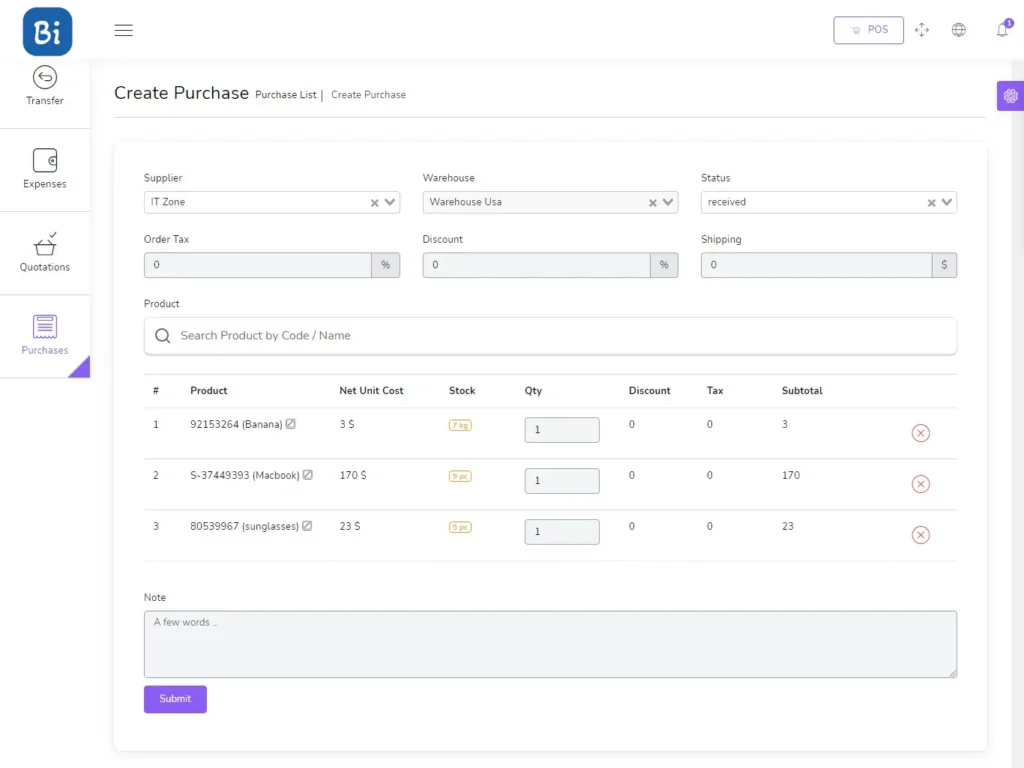Click the Banana quantity field

[562, 430]
